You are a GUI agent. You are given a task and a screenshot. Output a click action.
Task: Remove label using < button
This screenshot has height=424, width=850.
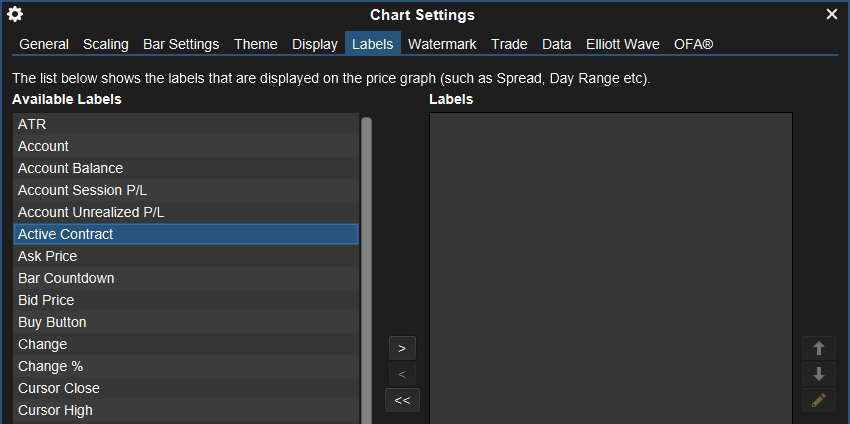point(401,374)
